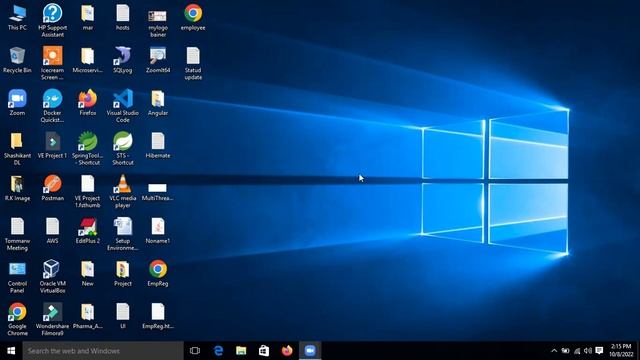Screen dimensions: 640x360
Task: Select the AWS file icon
Action: coord(53,231)
